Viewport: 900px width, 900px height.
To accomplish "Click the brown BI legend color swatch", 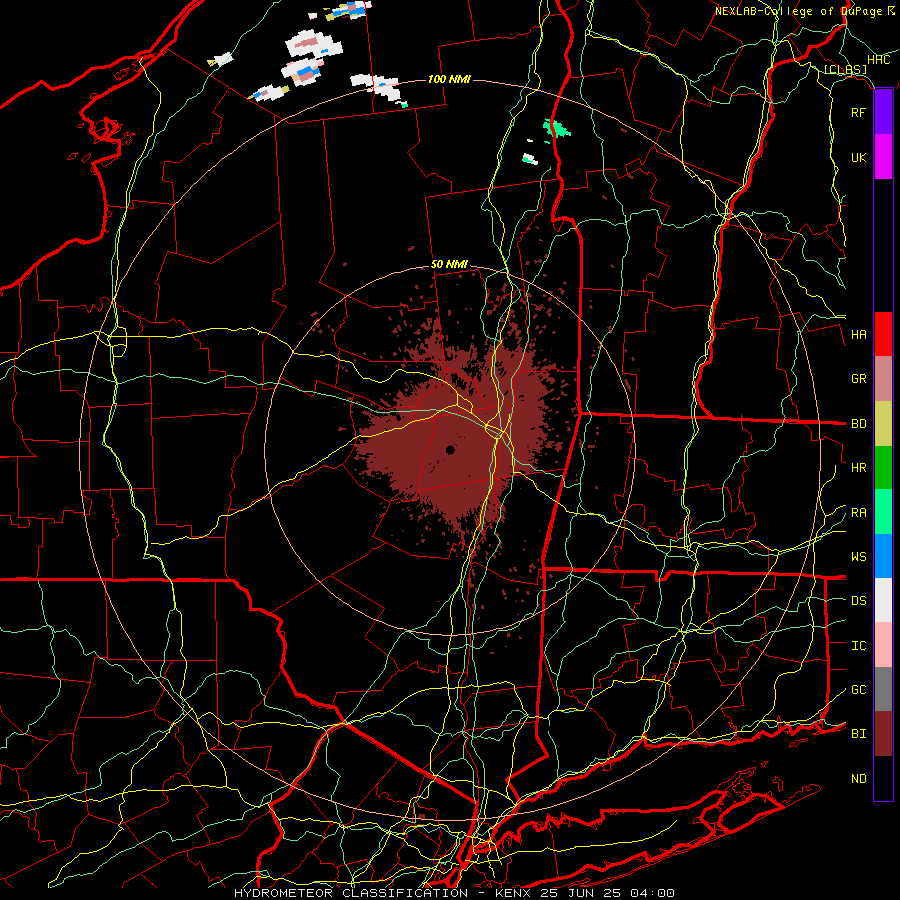I will point(883,734).
